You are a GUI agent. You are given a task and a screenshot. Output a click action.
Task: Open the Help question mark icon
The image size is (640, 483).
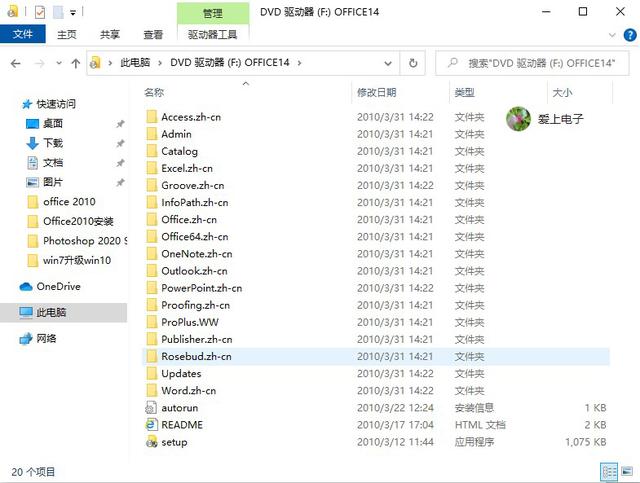click(x=630, y=35)
